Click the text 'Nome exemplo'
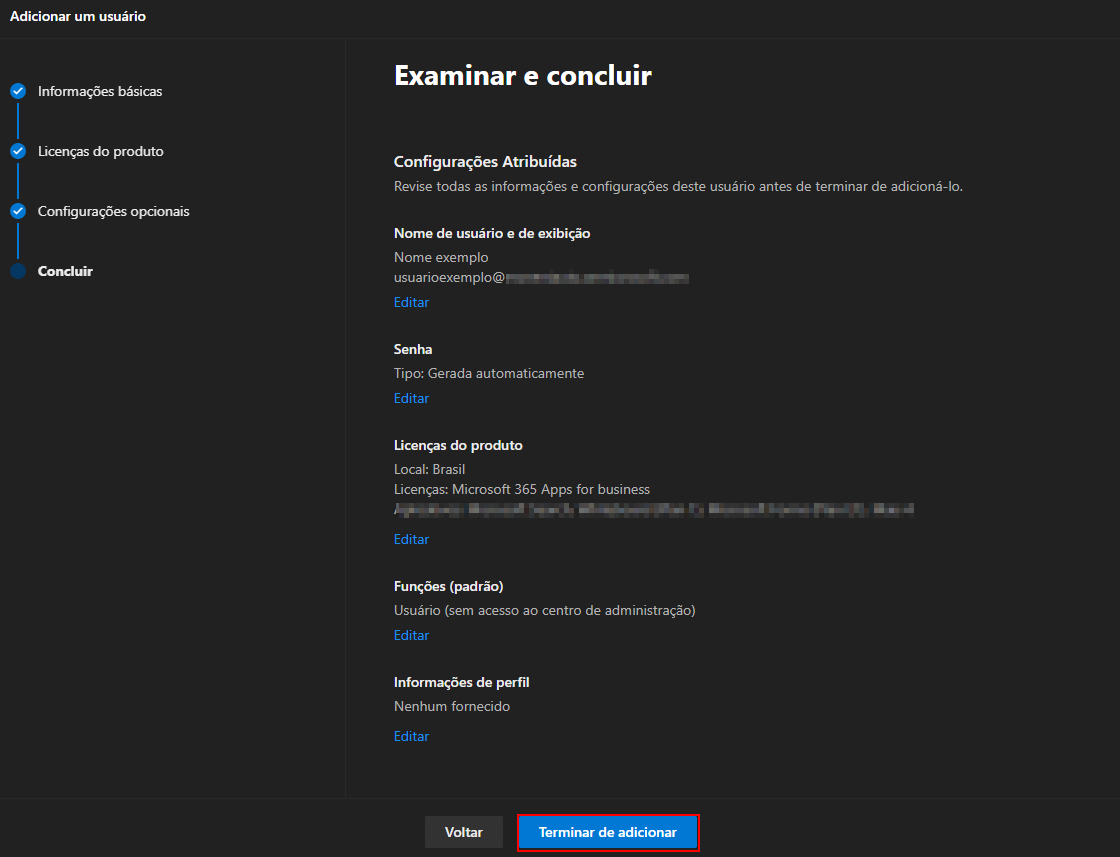 (441, 257)
